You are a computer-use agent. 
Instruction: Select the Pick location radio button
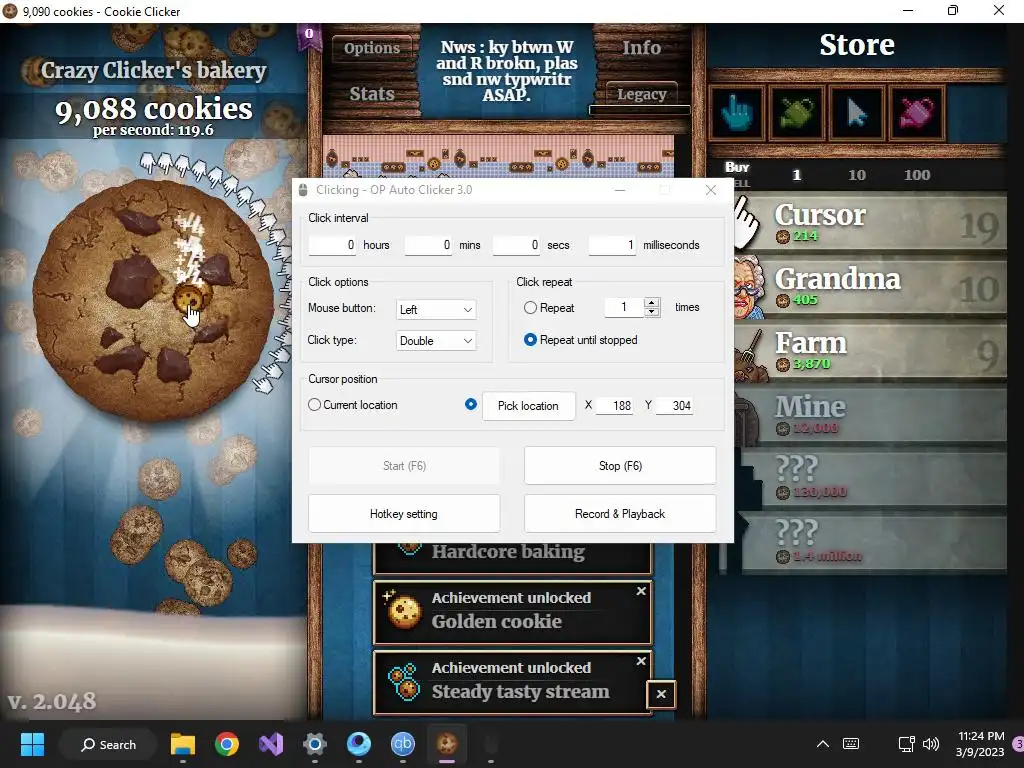point(470,404)
